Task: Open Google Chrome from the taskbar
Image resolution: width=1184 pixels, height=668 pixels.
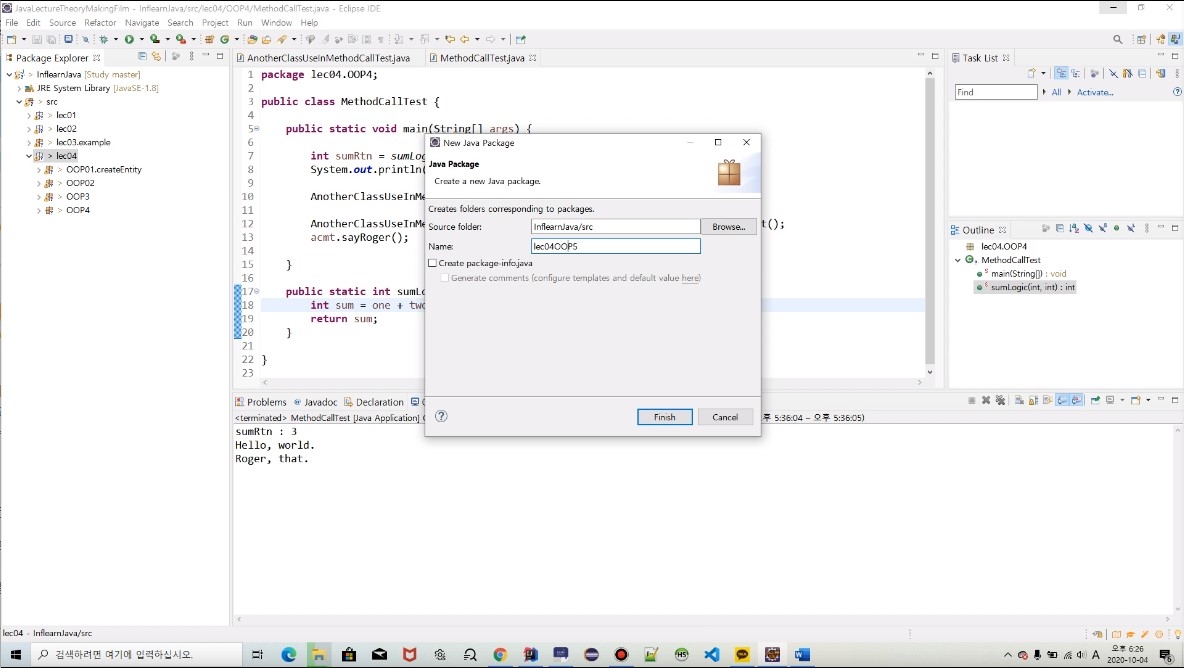Action: 500,654
